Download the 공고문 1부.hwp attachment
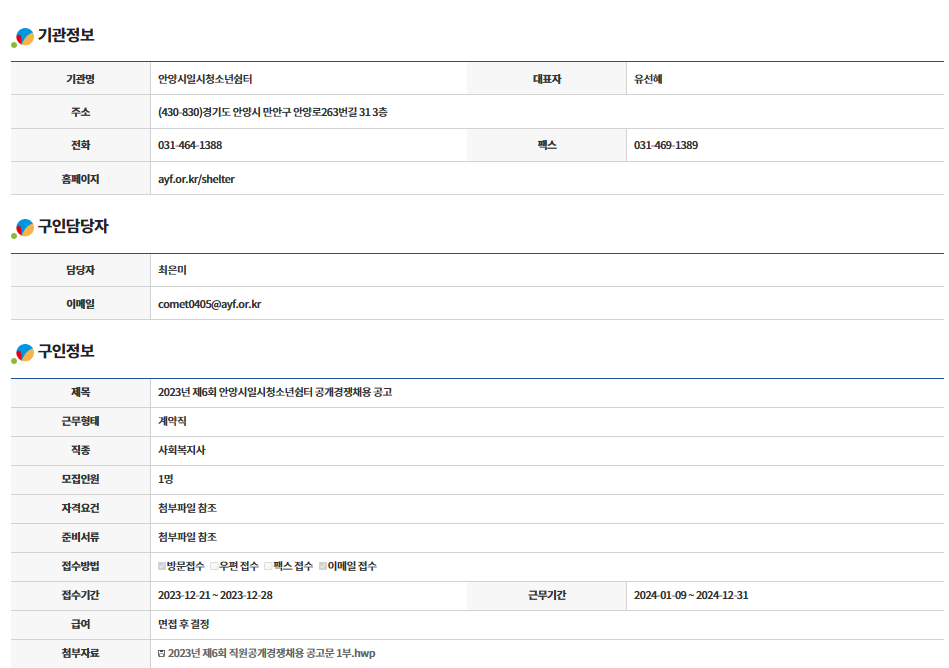The width and height of the screenshot is (949, 668). click(x=272, y=654)
